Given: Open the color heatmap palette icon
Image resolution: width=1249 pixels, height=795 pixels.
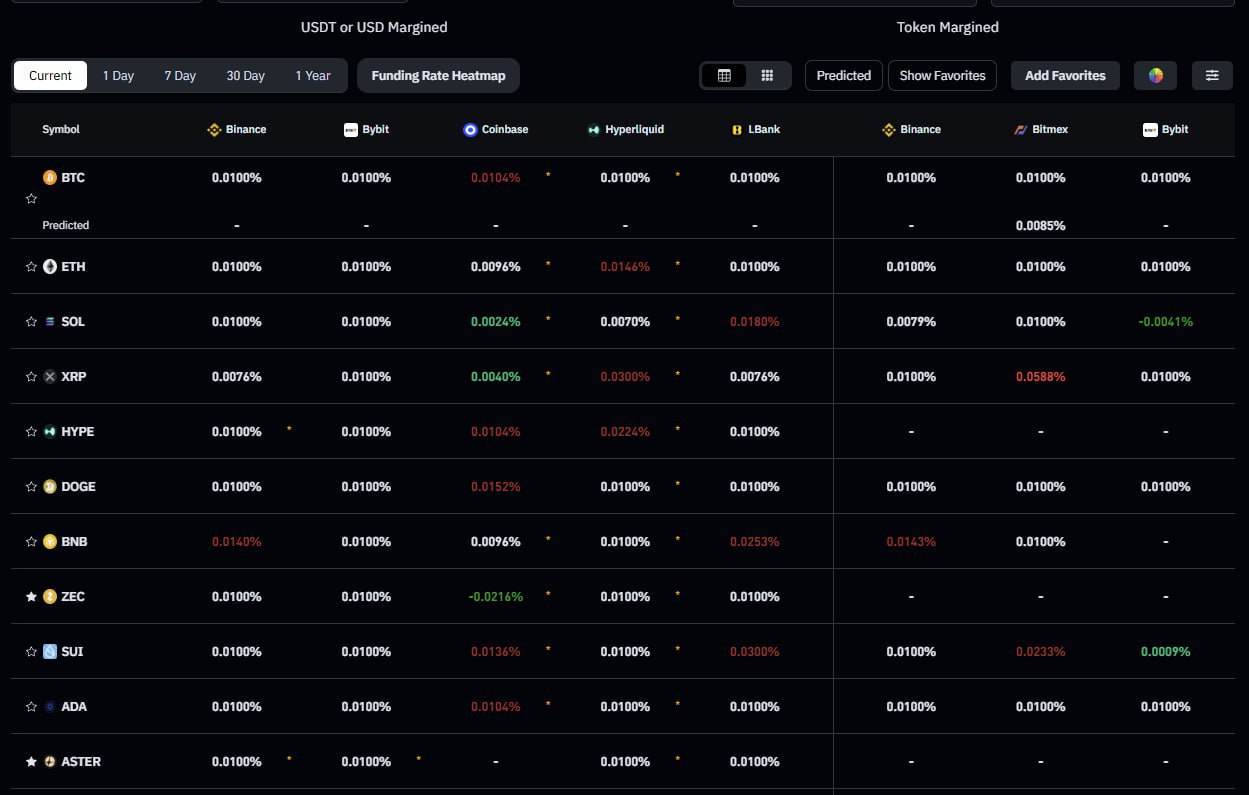Looking at the screenshot, I should point(1155,75).
